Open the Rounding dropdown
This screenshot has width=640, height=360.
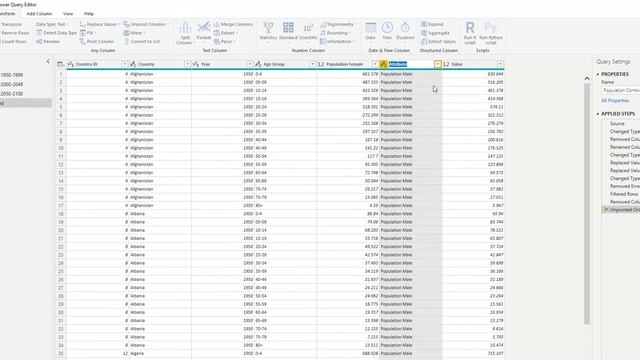pos(336,33)
